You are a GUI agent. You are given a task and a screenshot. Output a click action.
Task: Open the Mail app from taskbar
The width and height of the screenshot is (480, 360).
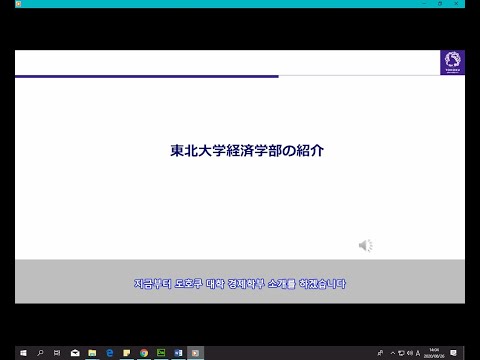coord(75,353)
